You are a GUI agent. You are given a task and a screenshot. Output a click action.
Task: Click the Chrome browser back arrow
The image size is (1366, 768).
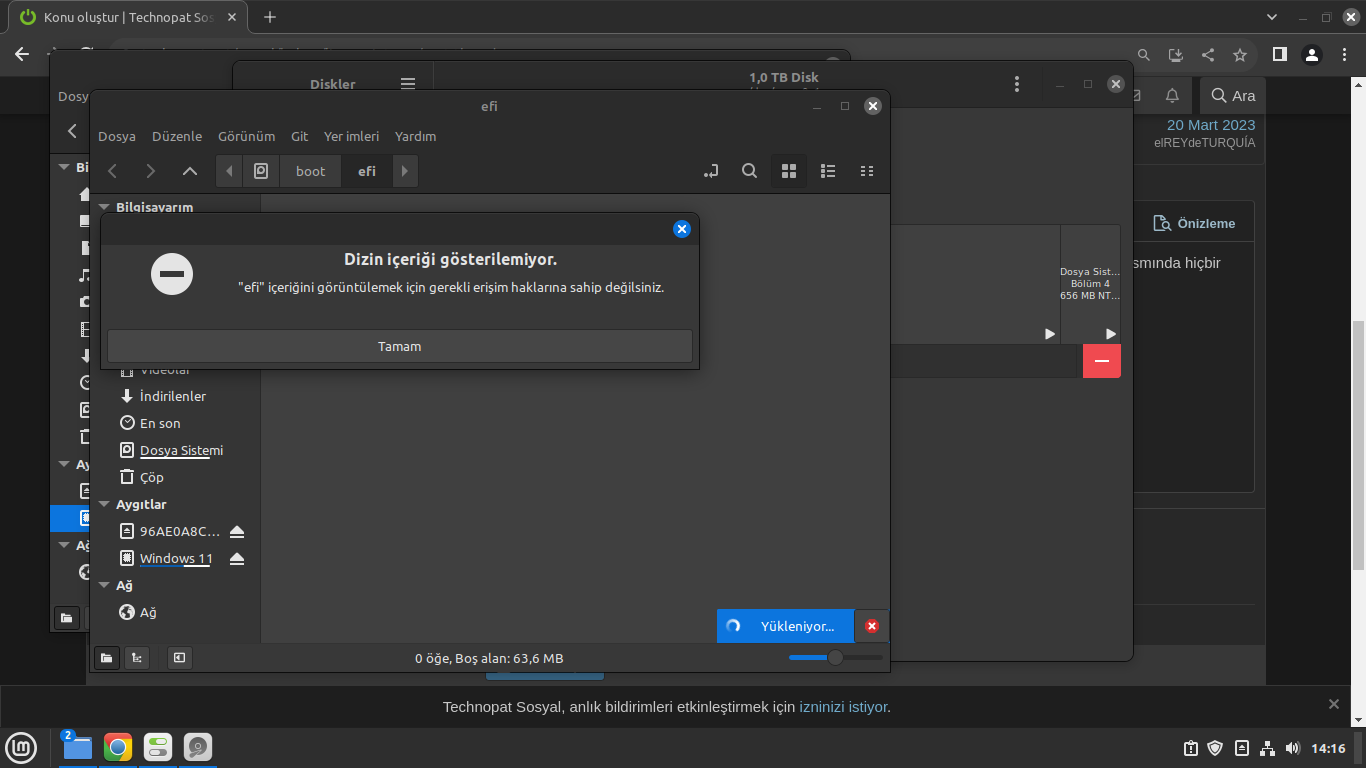[x=22, y=55]
